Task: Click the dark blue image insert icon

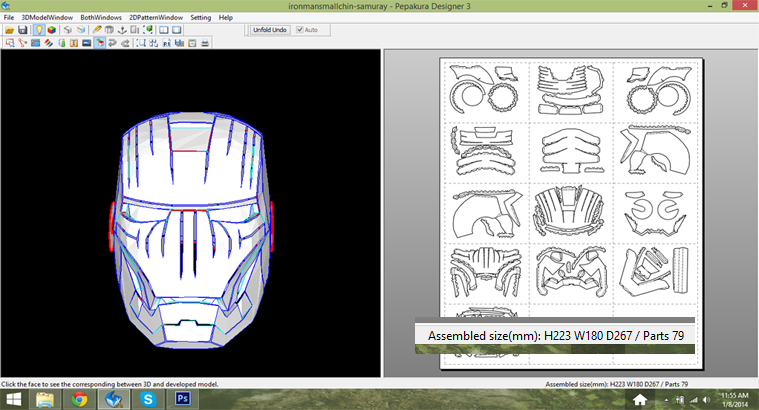Action: [87, 43]
